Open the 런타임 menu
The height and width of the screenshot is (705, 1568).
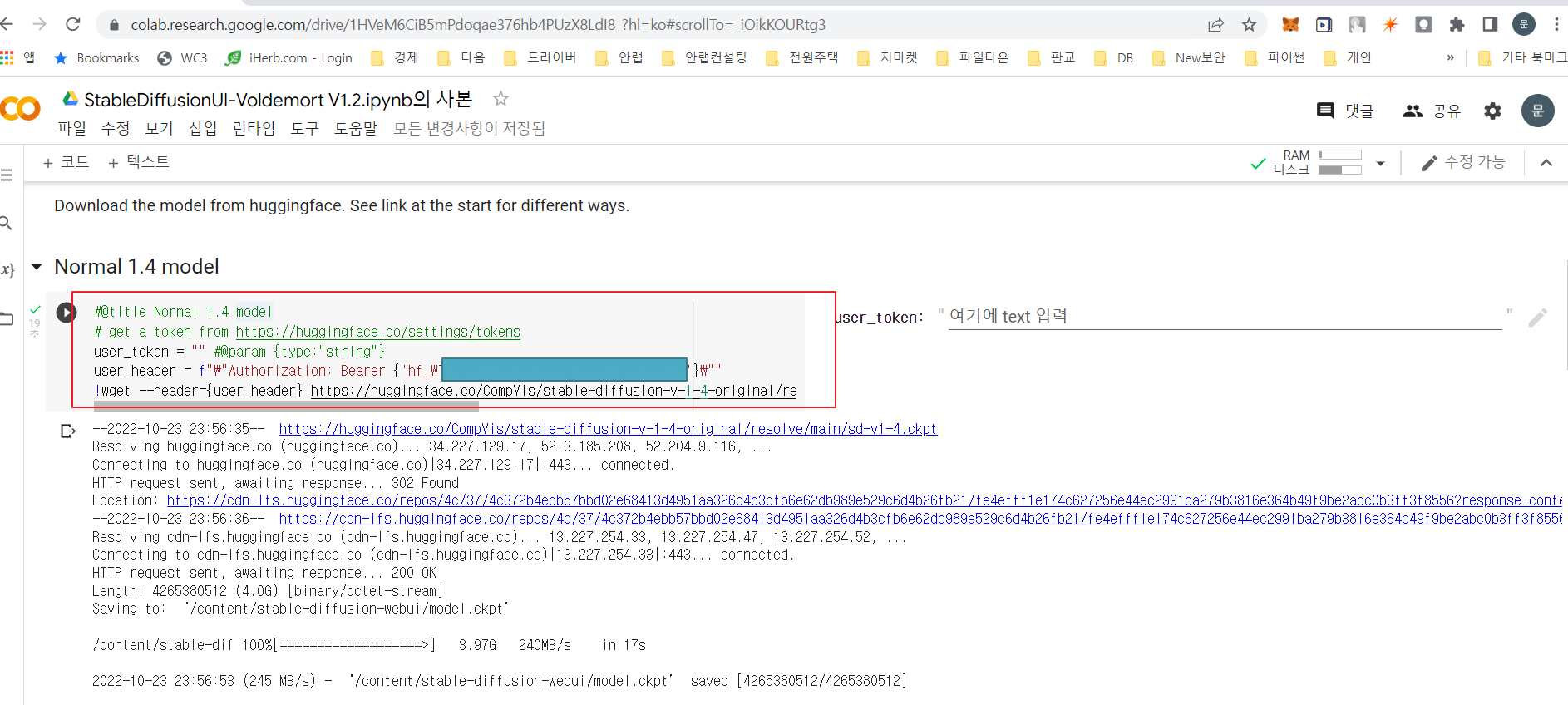(254, 128)
